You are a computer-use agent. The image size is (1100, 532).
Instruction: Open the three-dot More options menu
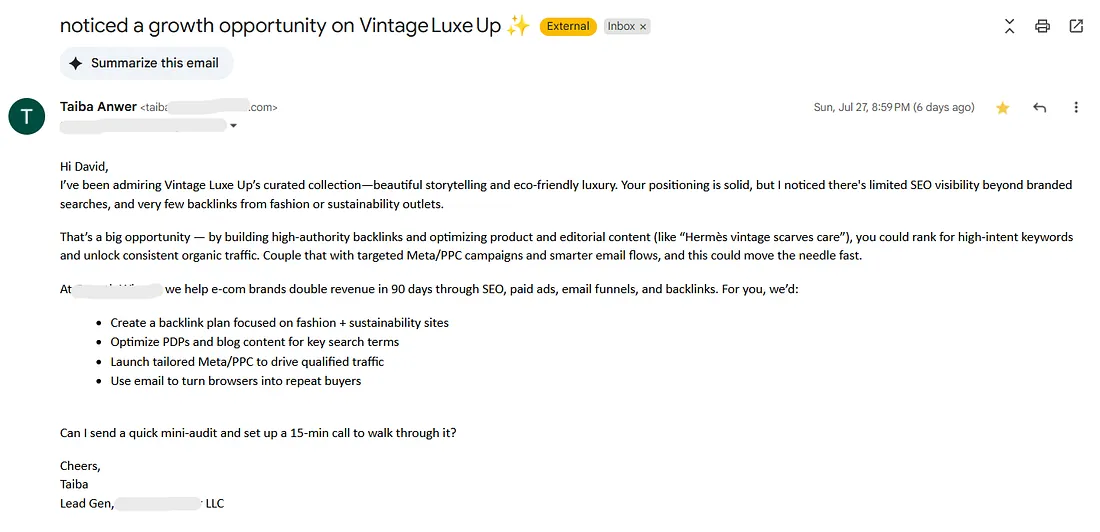1076,108
